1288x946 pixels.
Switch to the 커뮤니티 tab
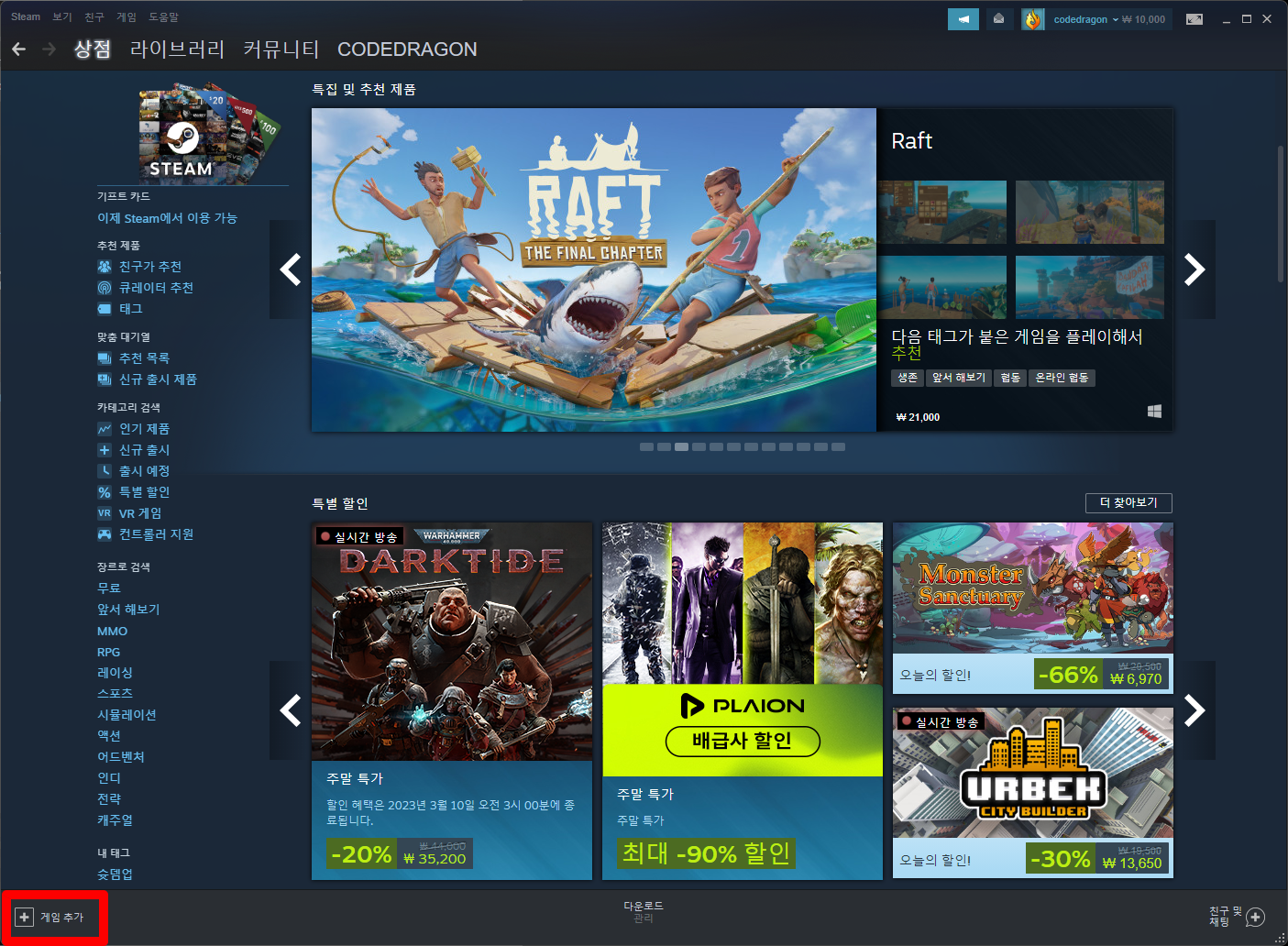pyautogui.click(x=281, y=49)
